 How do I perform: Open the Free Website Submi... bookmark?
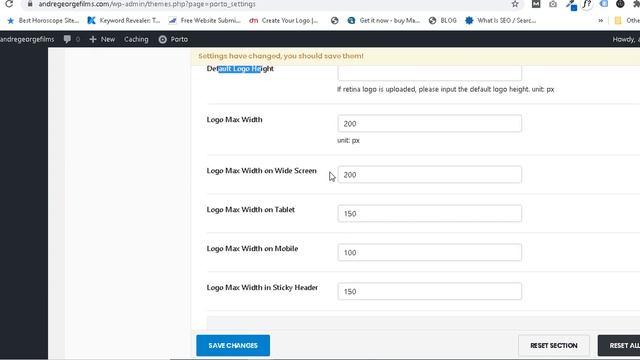point(204,20)
